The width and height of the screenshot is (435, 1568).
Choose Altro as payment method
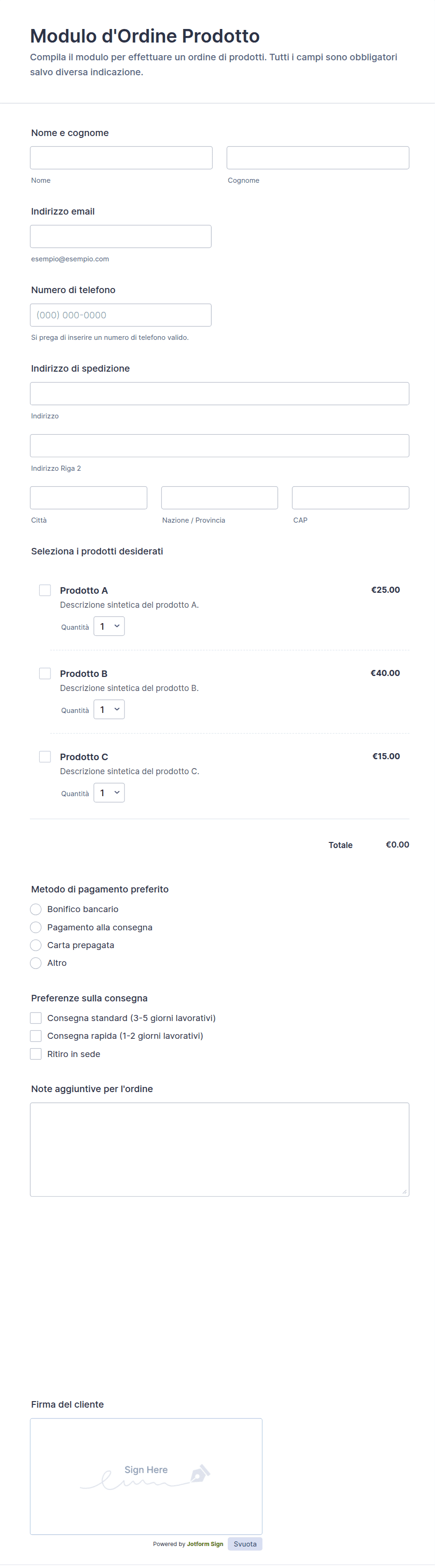point(36,963)
